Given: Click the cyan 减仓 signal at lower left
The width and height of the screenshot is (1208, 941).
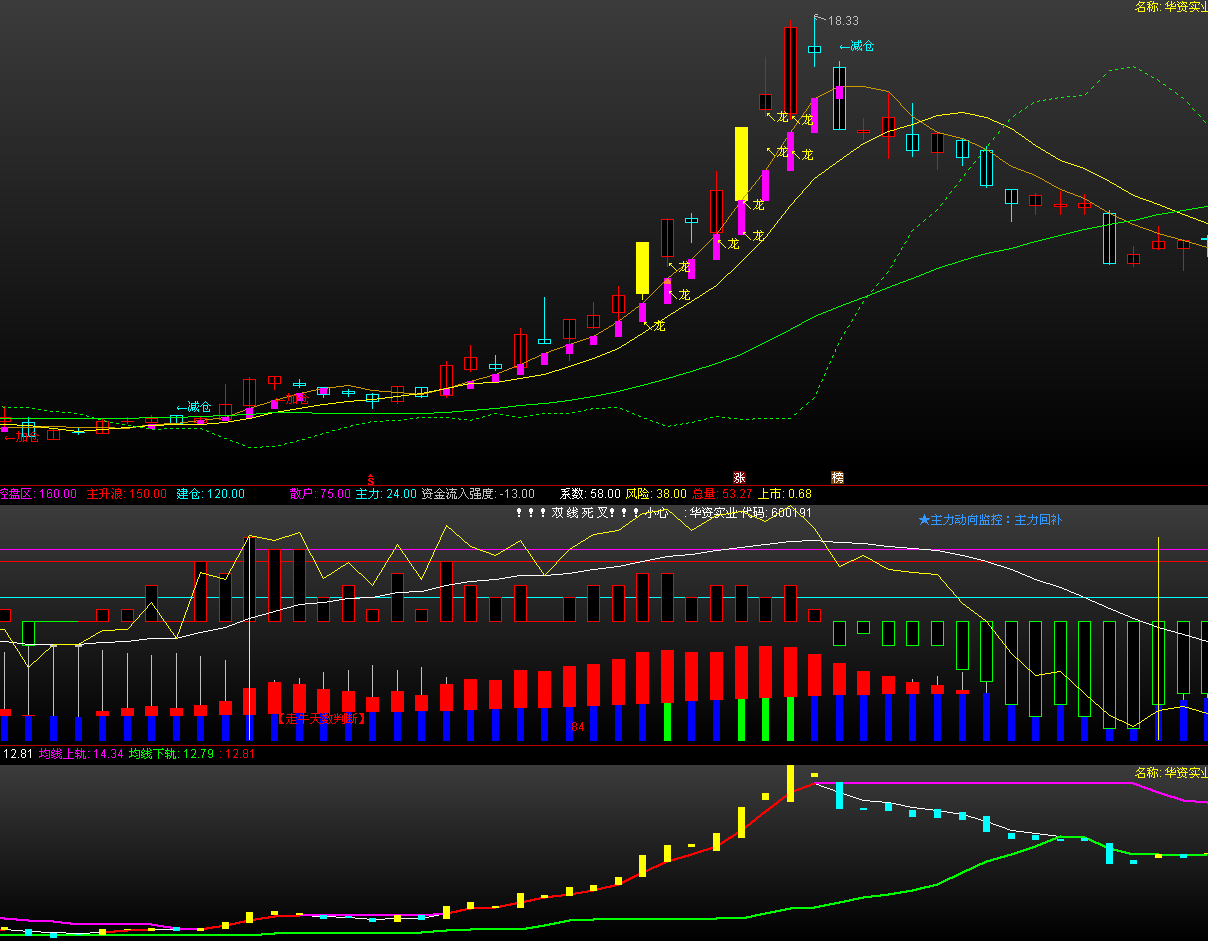Looking at the screenshot, I should 194,407.
